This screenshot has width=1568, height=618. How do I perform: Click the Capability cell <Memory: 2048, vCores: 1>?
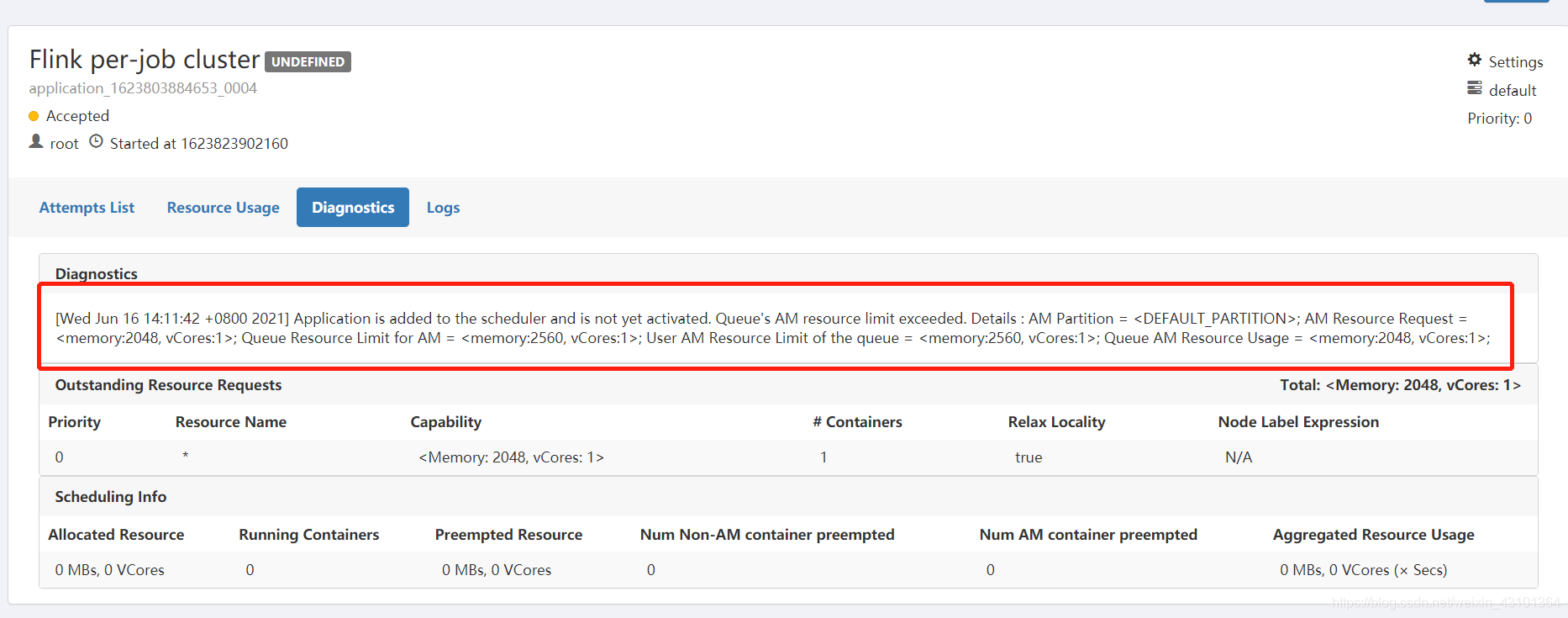tap(511, 457)
